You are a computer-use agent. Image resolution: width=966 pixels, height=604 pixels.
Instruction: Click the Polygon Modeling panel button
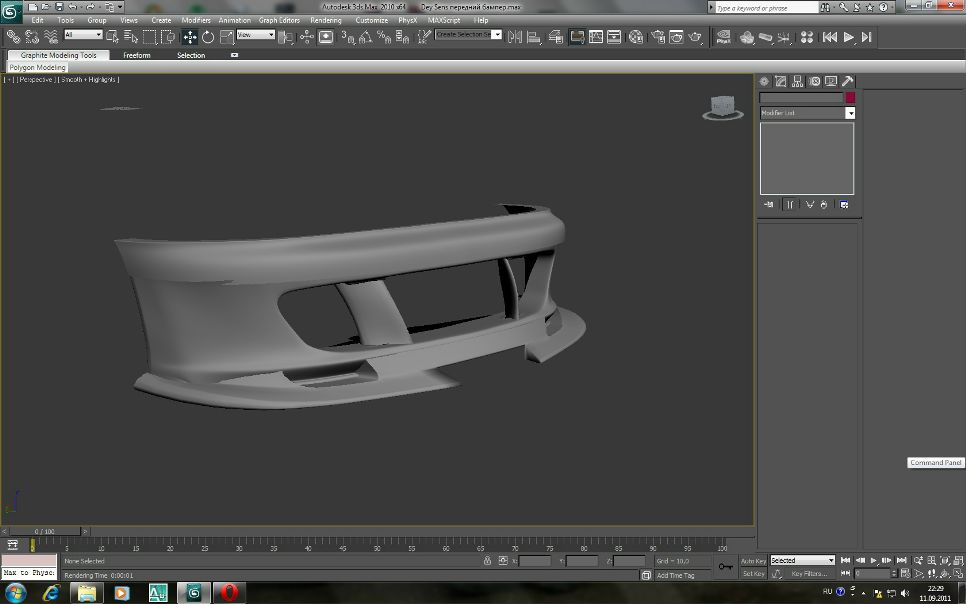[x=38, y=68]
